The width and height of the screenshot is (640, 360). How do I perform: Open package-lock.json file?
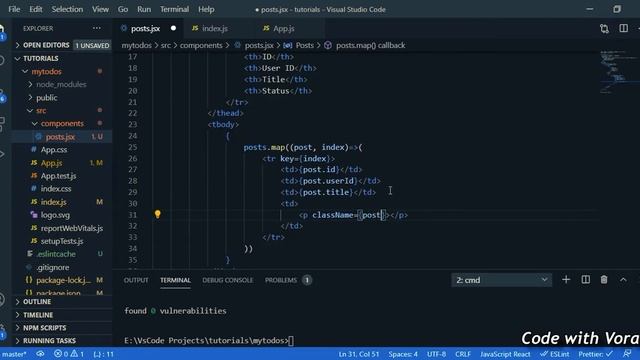pyautogui.click(x=63, y=280)
